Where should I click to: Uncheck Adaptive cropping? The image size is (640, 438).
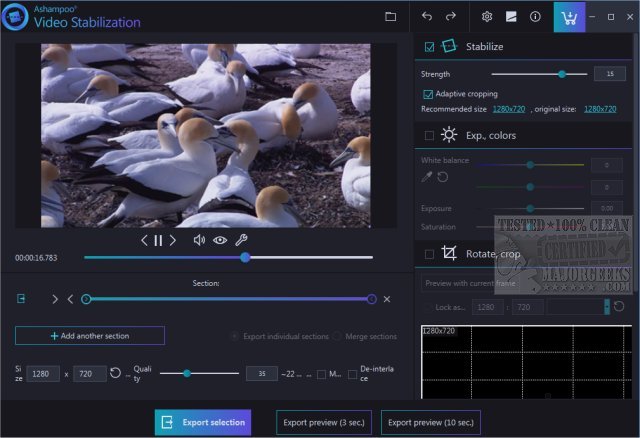coord(428,94)
